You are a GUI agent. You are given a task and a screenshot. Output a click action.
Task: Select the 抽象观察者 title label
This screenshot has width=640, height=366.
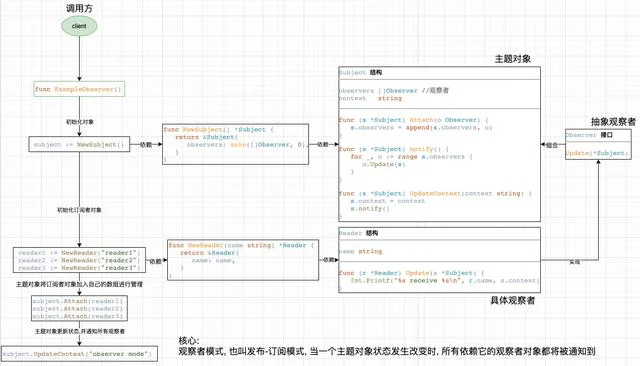point(613,122)
